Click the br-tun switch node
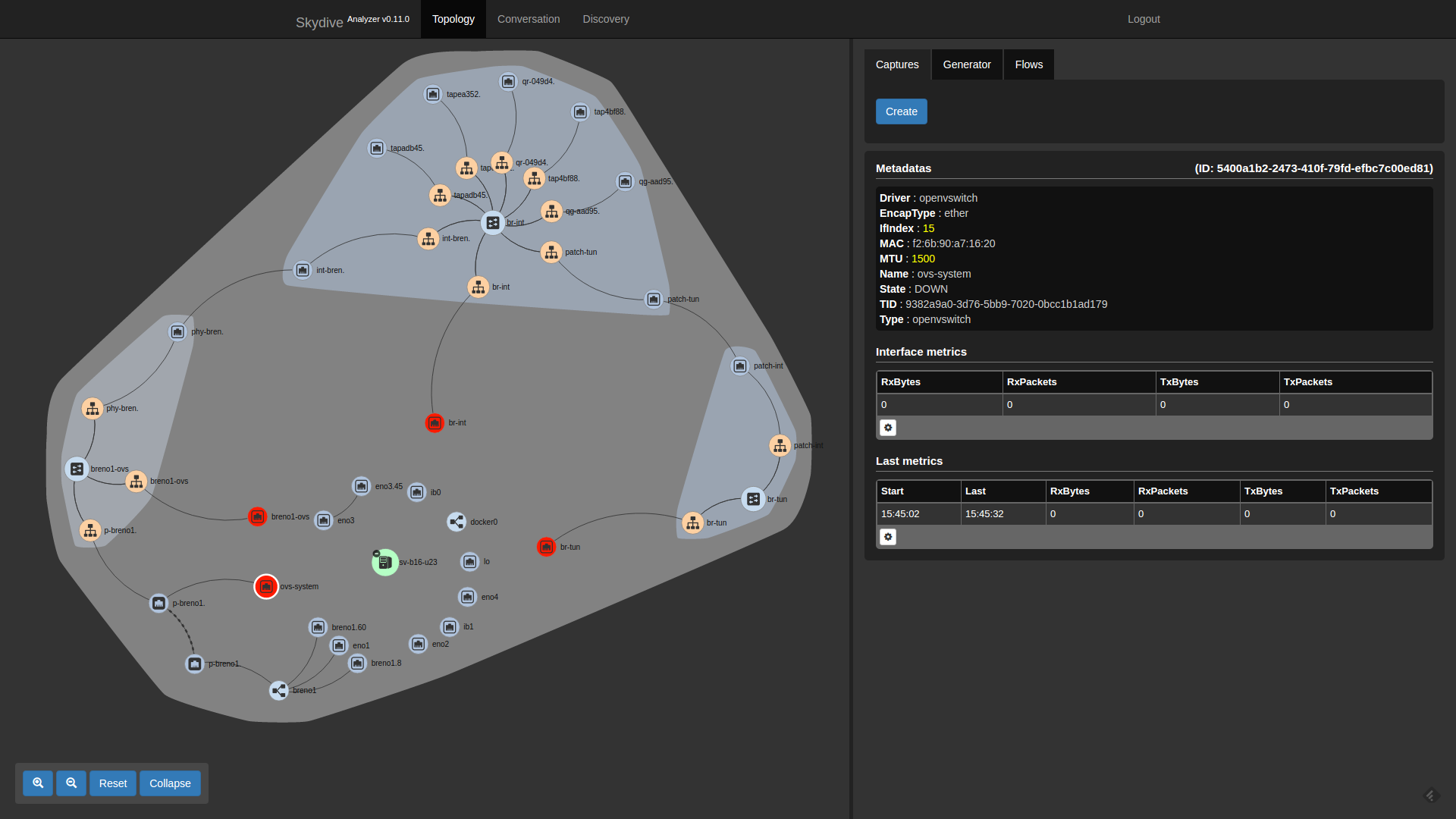The image size is (1456, 819). tap(753, 499)
